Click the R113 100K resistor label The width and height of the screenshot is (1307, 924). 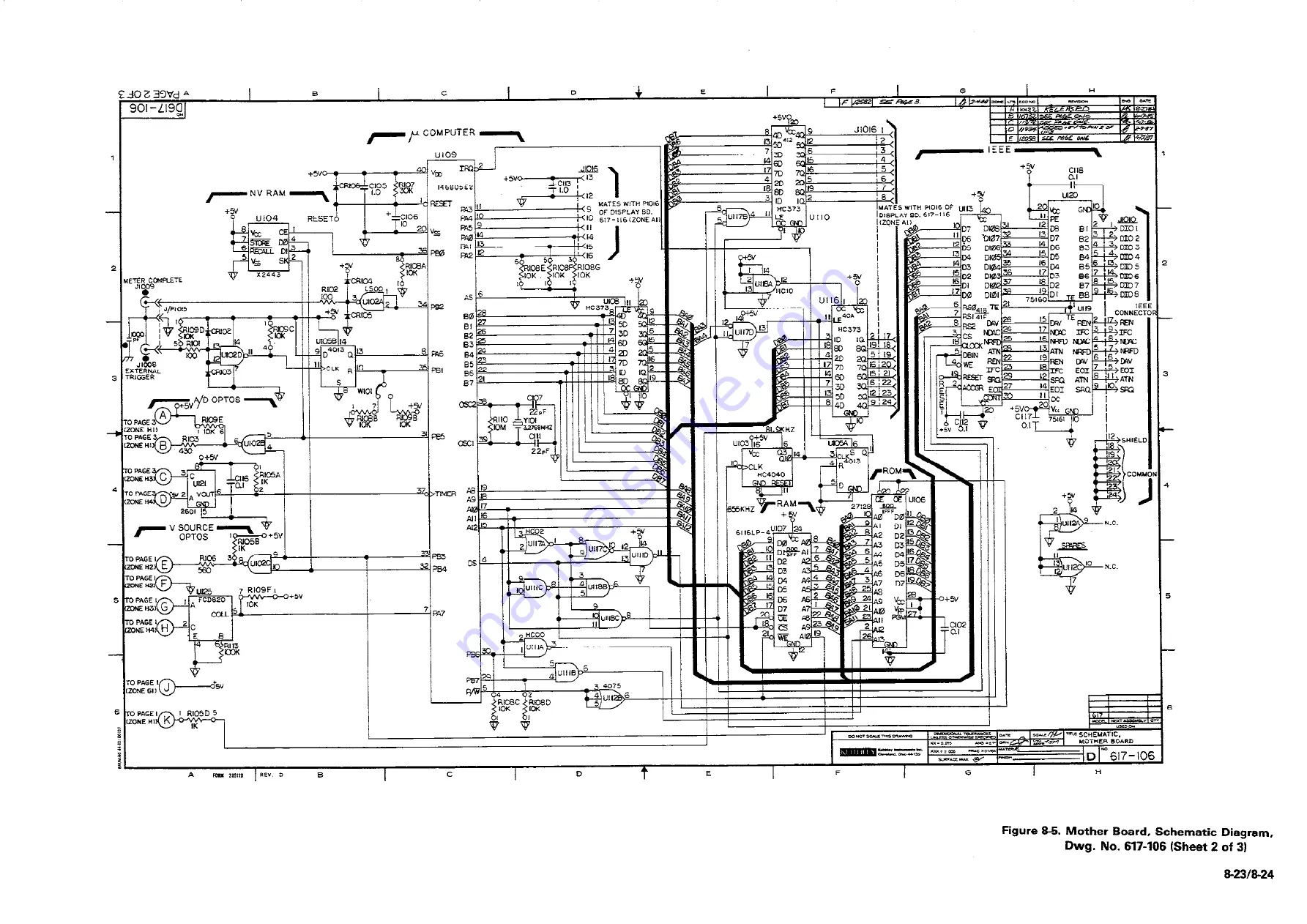231,649
